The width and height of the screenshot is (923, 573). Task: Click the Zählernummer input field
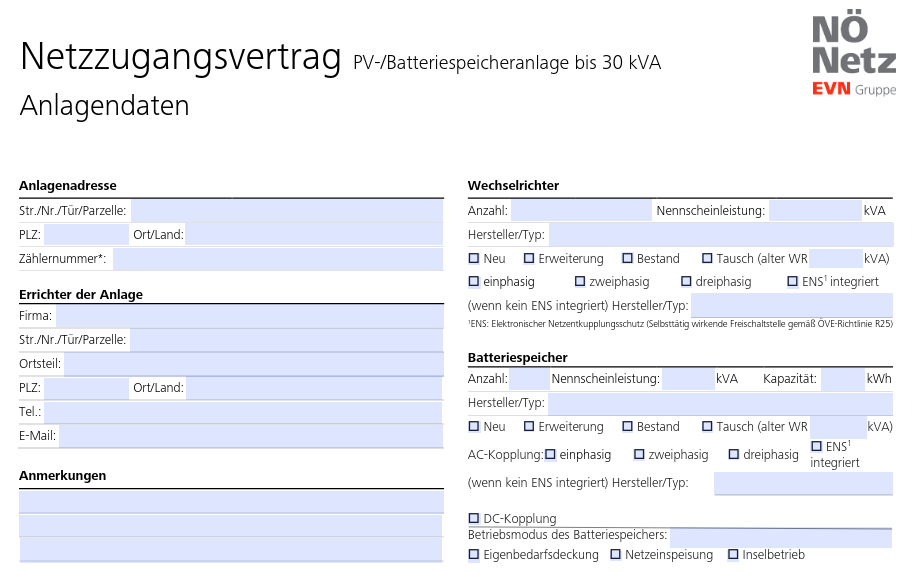pyautogui.click(x=278, y=259)
